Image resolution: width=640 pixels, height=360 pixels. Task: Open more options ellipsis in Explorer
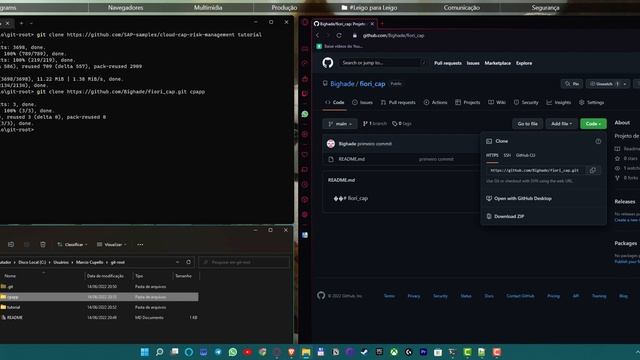pos(140,244)
